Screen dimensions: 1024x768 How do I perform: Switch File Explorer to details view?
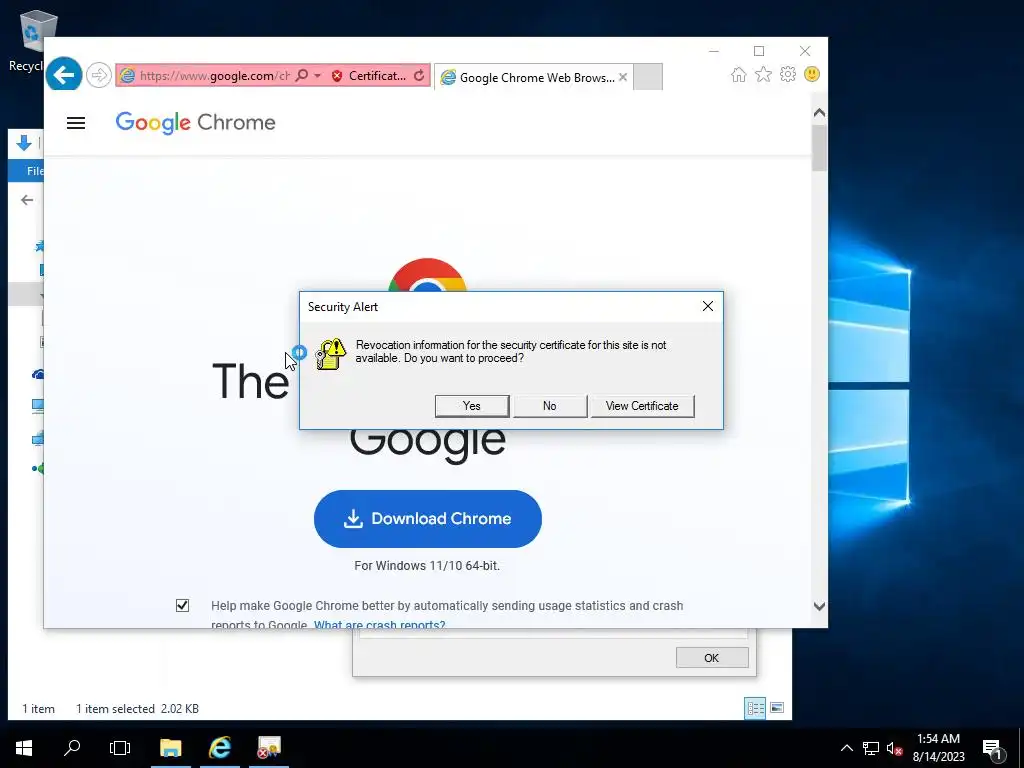756,708
